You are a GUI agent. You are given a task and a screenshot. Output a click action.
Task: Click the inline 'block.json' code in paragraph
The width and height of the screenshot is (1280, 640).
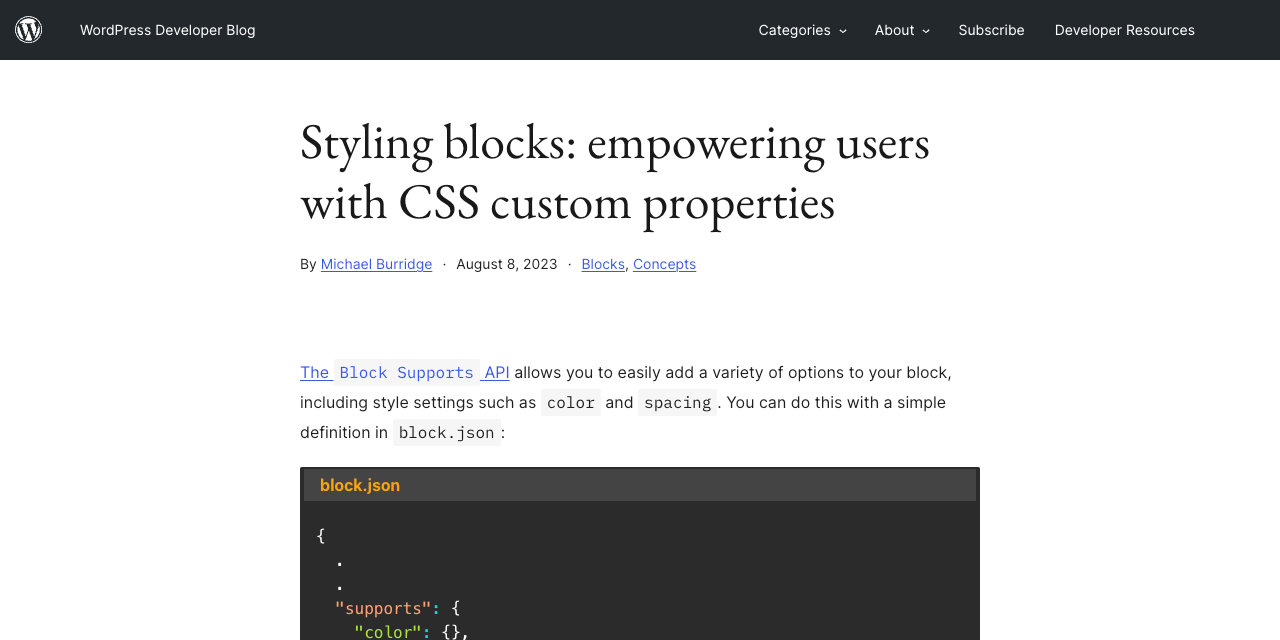[x=446, y=432]
